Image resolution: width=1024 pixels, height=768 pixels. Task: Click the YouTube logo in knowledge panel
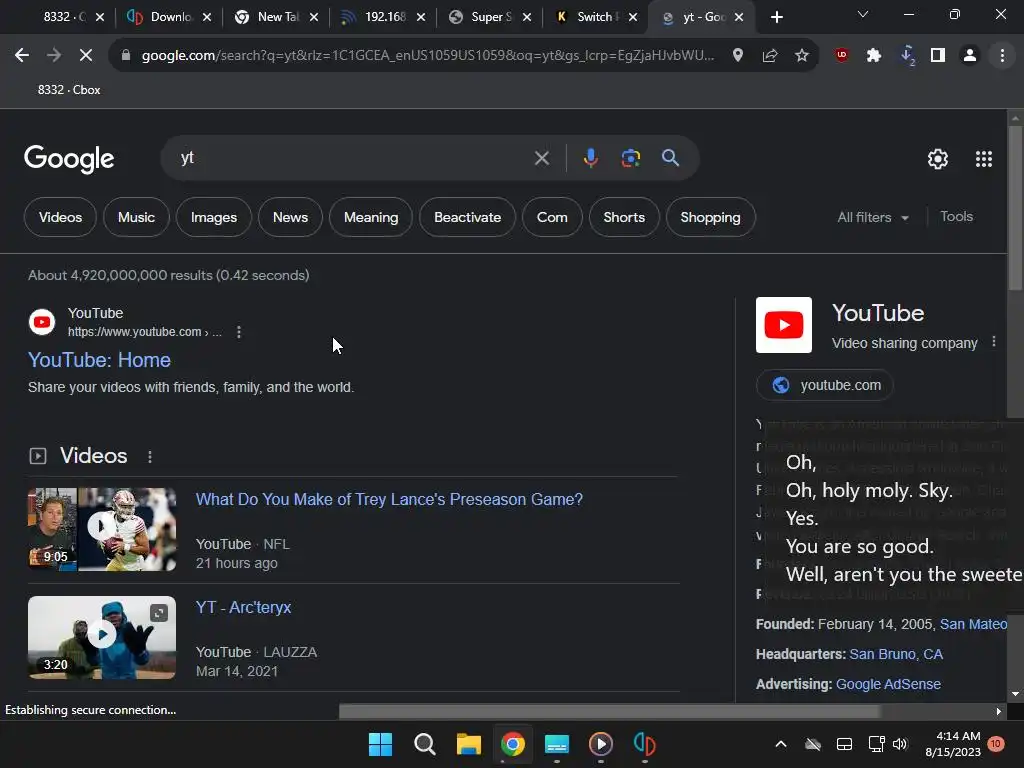point(784,325)
